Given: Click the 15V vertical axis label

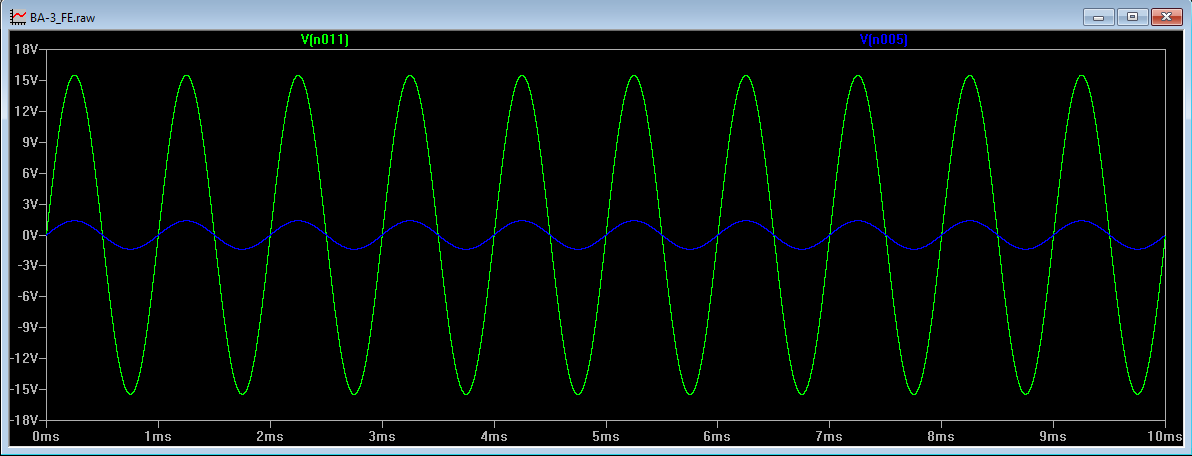Looking at the screenshot, I should 25,81.
